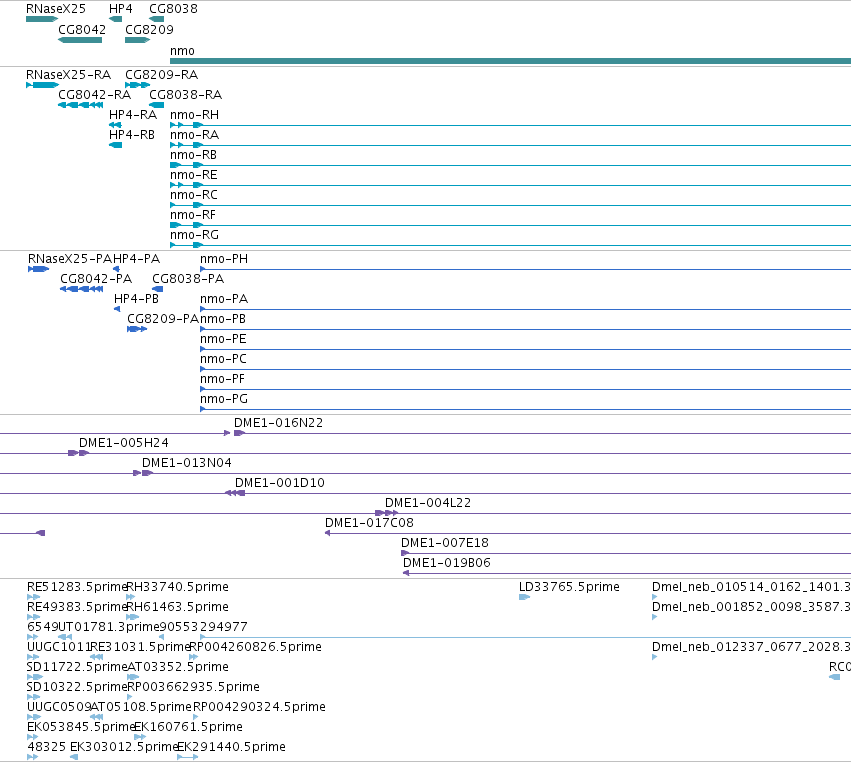Select the nmo-PH protein label
This screenshot has height=762, width=851.
[x=224, y=259]
